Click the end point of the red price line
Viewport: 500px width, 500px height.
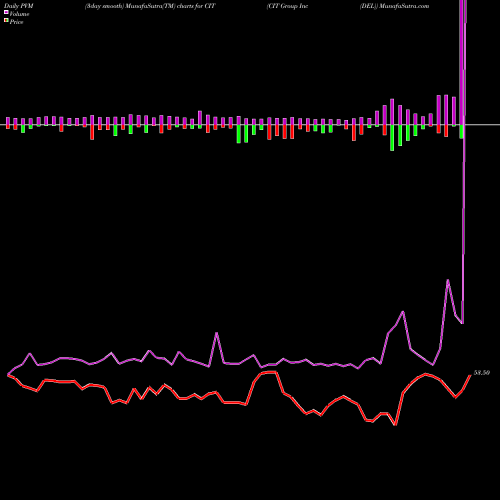point(470,375)
